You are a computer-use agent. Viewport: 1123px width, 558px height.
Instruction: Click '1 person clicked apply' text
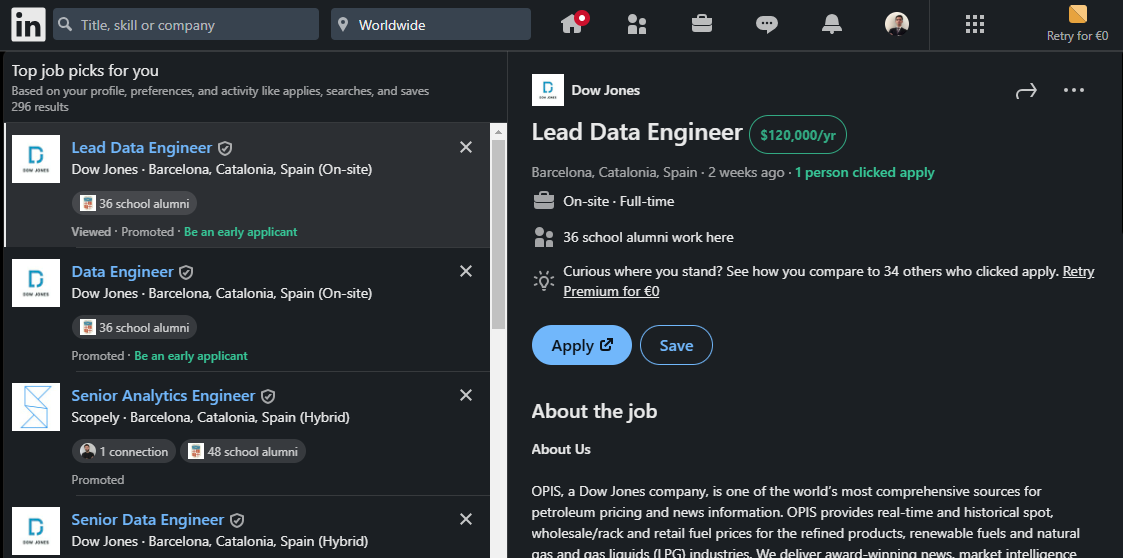[x=864, y=172]
